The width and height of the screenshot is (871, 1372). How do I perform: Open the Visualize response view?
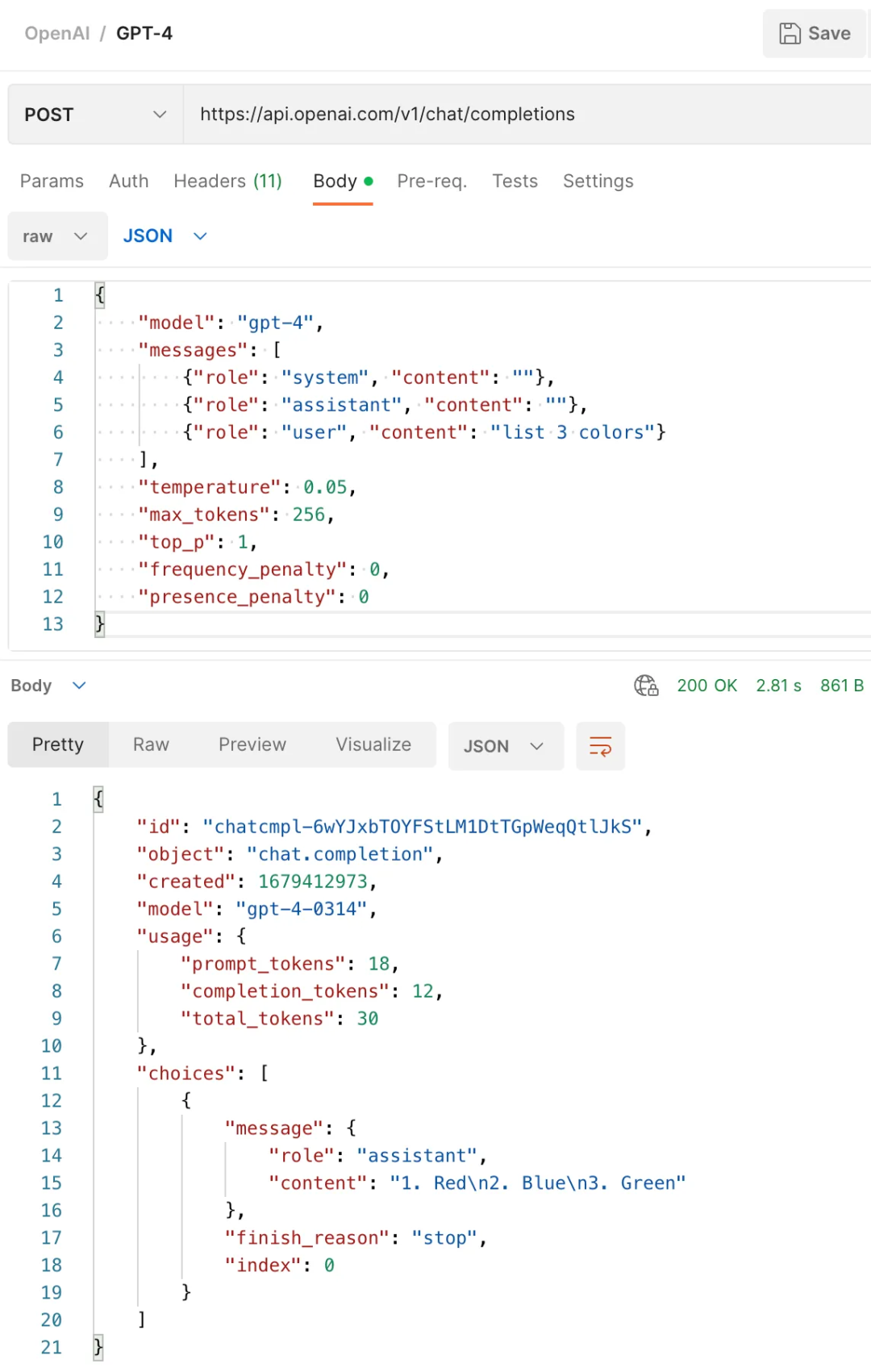pos(373,744)
